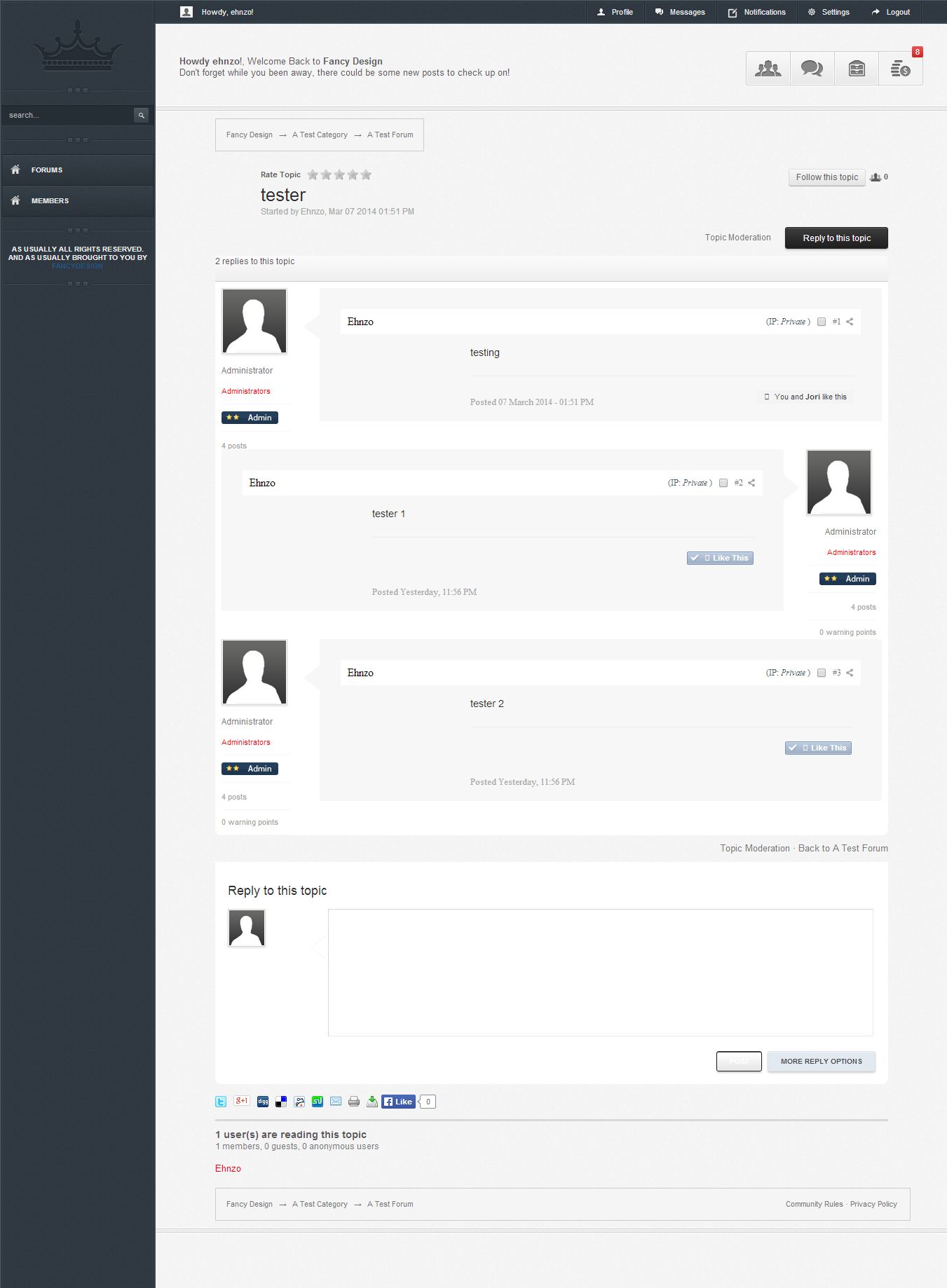The height and width of the screenshot is (1288, 947).
Task: Open the chat bubbles icon in header
Action: click(812, 69)
